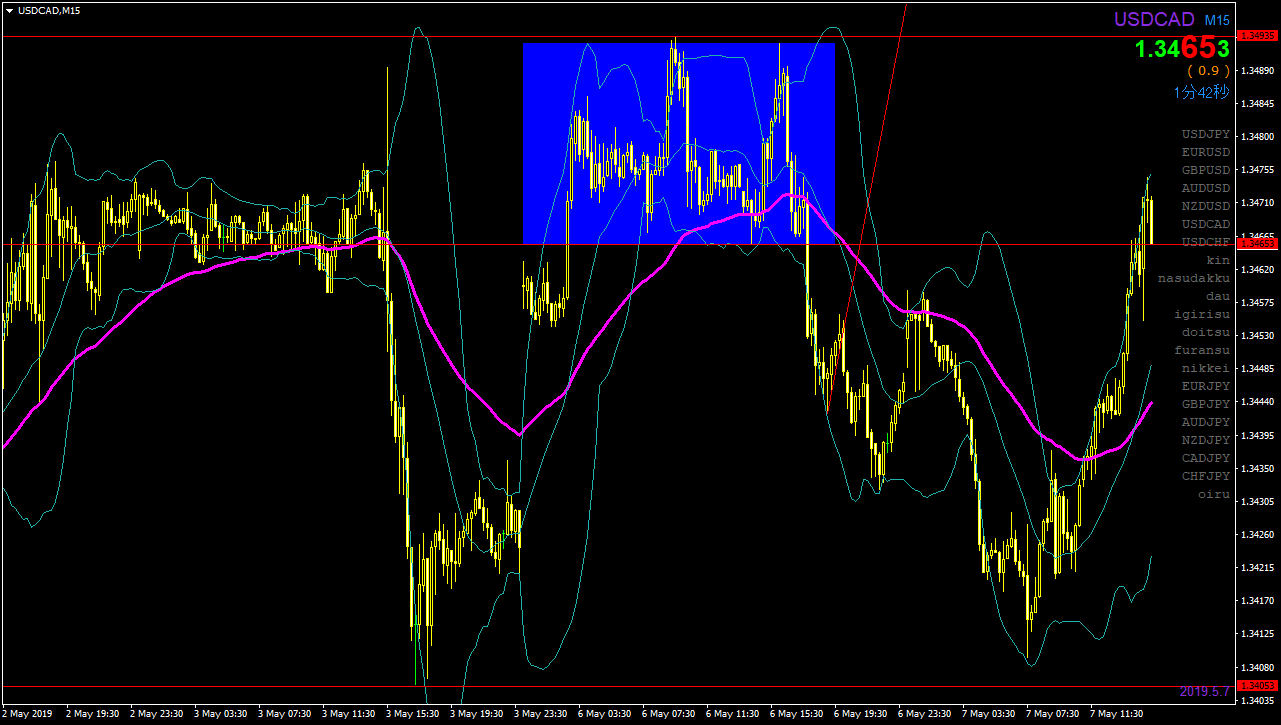This screenshot has width=1281, height=725.
Task: Click the 1.34080 price scale label
Action: pos(1256,667)
